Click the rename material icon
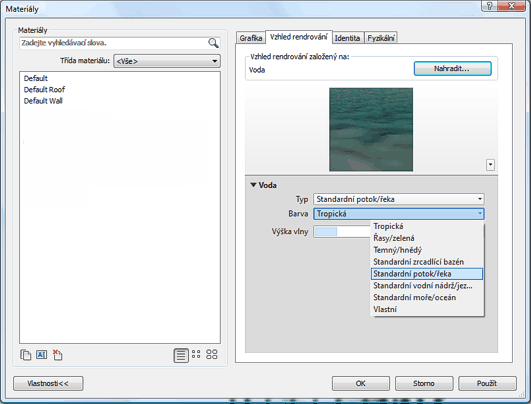Viewport: 531px width, 404px height. click(x=41, y=355)
